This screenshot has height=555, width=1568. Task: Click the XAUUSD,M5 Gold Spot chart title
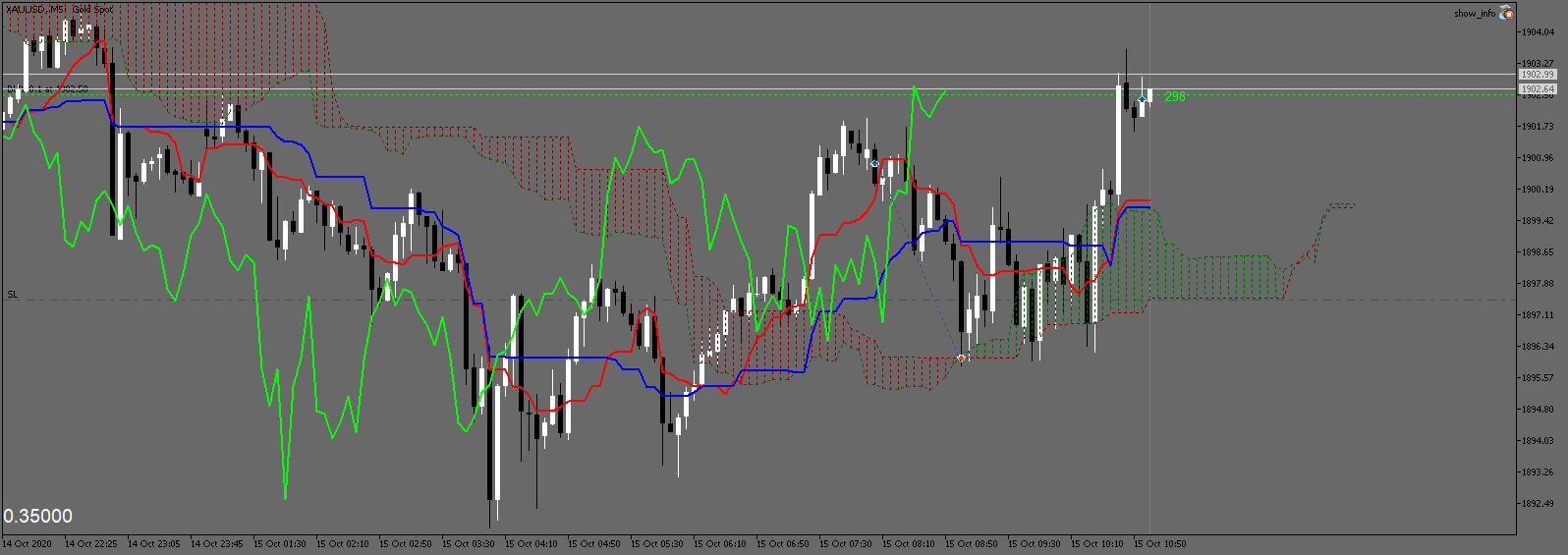[x=59, y=9]
